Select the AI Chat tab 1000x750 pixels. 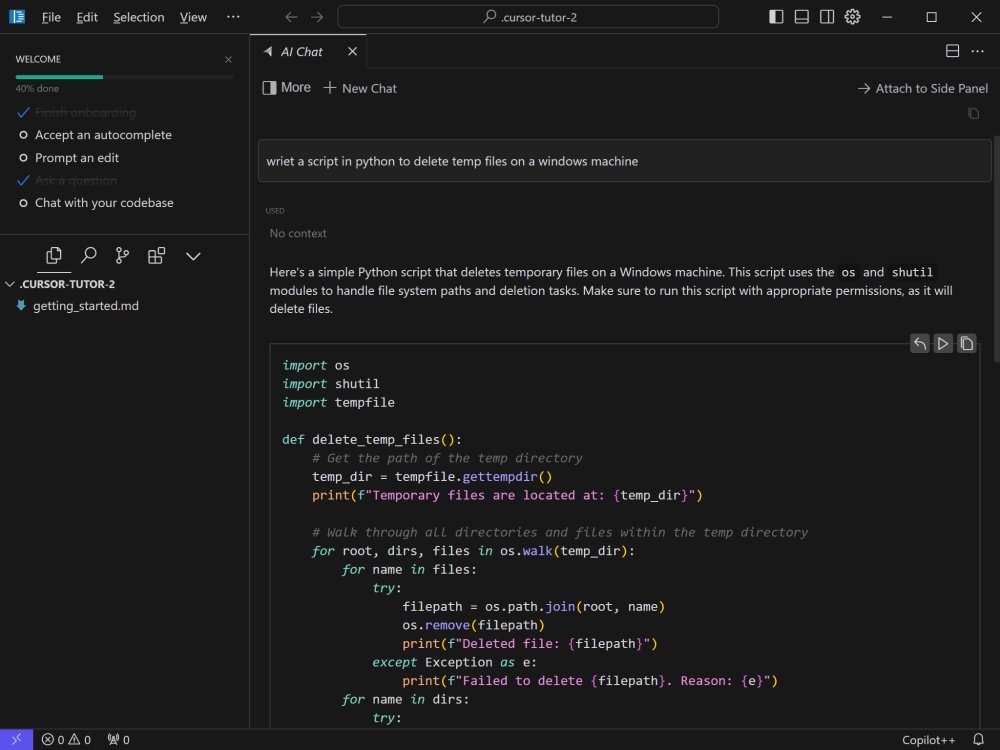(x=301, y=51)
